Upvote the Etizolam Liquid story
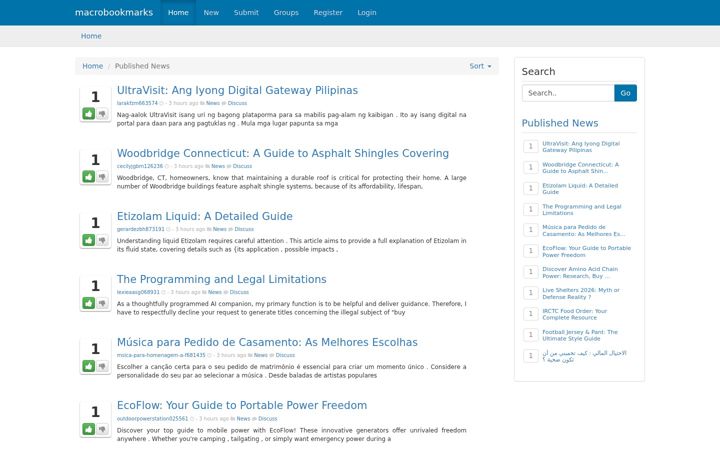The width and height of the screenshot is (720, 450). click(x=89, y=240)
